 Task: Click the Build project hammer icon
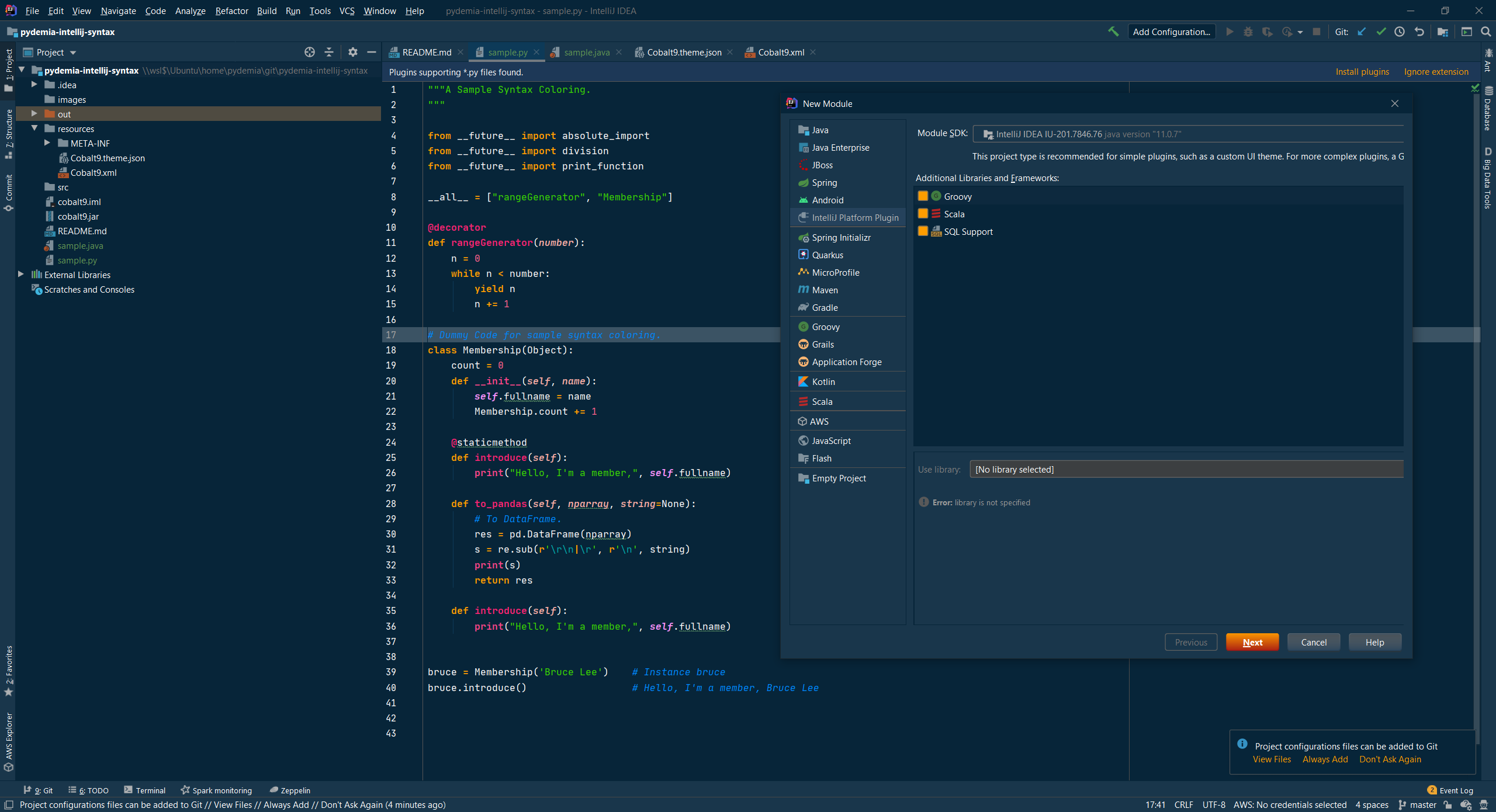[1113, 32]
